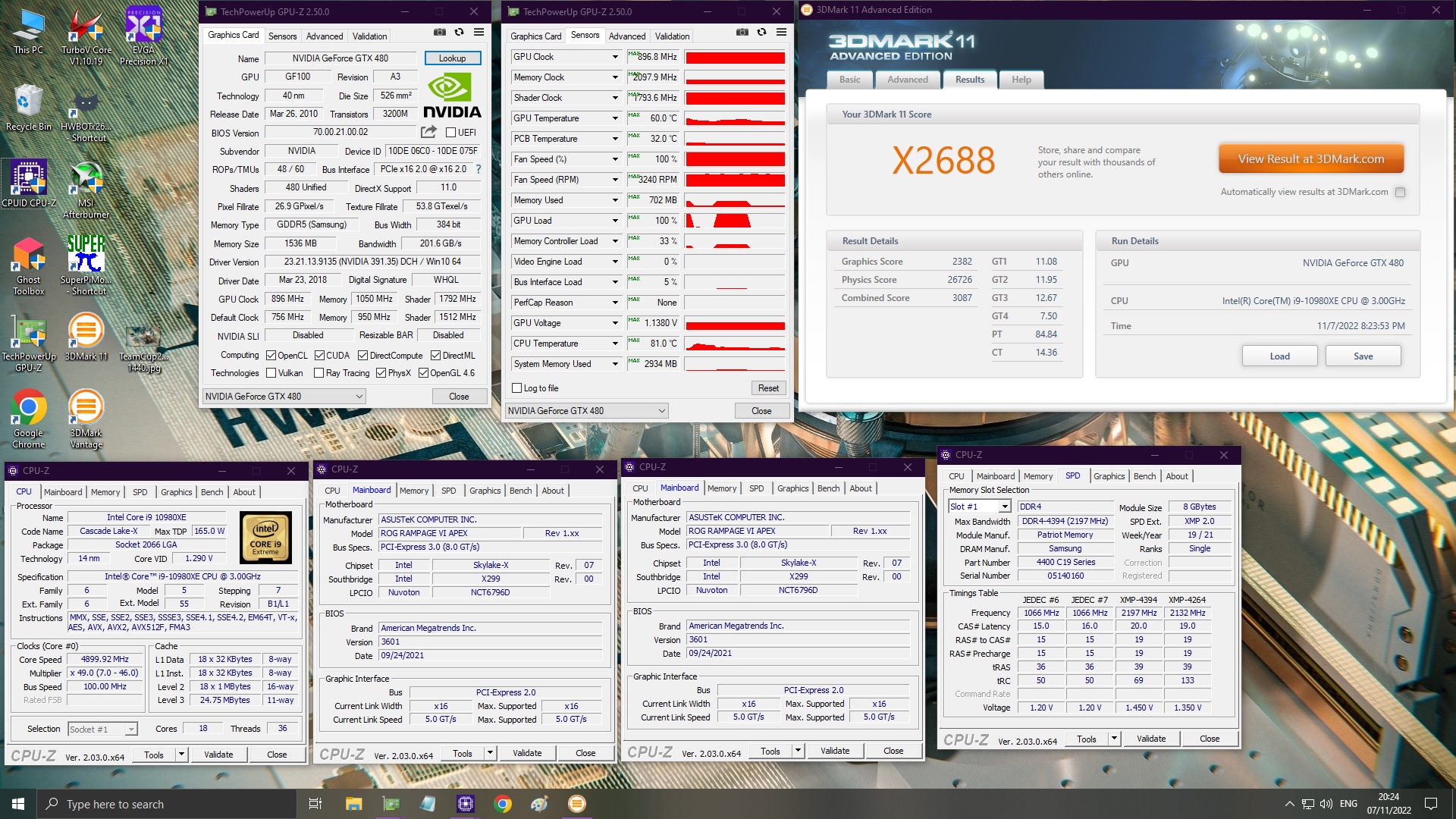Open TurboV Core desktop shortcut

point(86,36)
